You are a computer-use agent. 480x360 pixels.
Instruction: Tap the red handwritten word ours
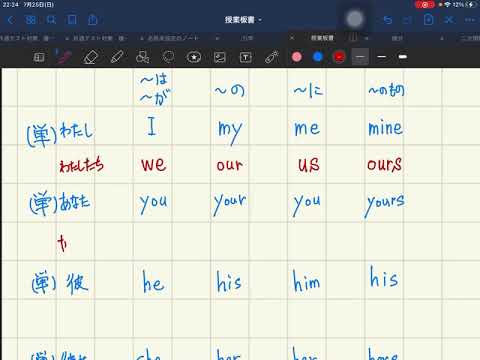384,164
